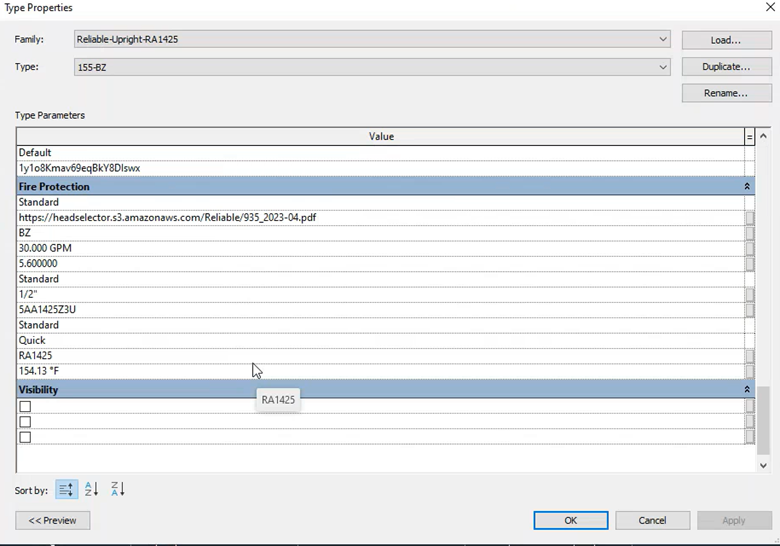Tick the first Visibility checkbox
This screenshot has width=780, height=546.
point(25,407)
